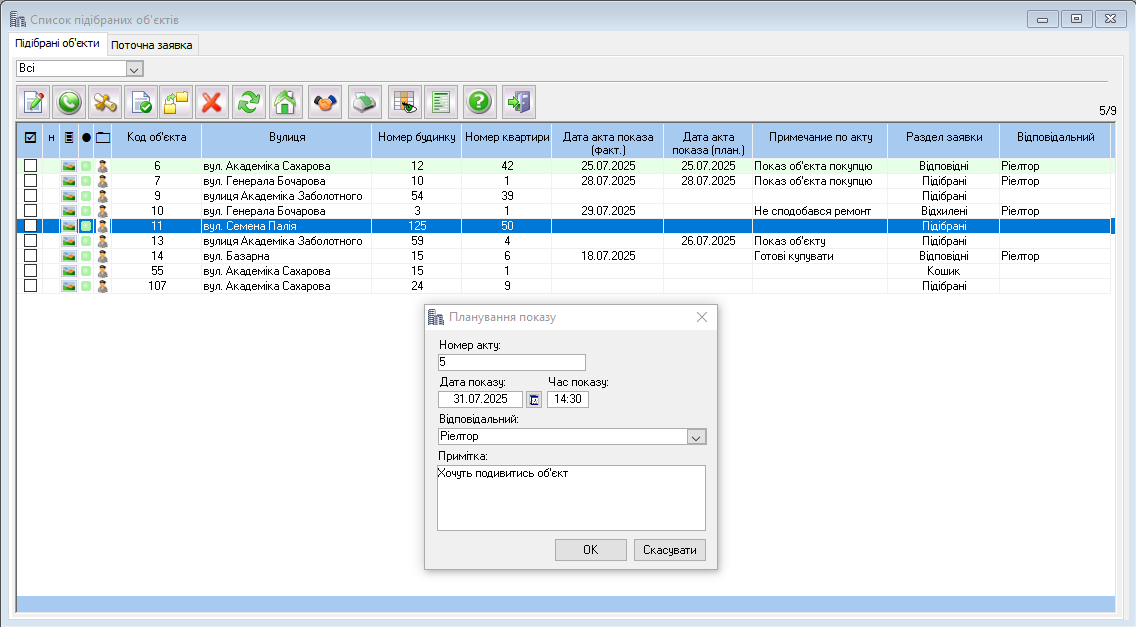Click the edit note pencil toolbar icon
1136x627 pixels.
pos(33,101)
